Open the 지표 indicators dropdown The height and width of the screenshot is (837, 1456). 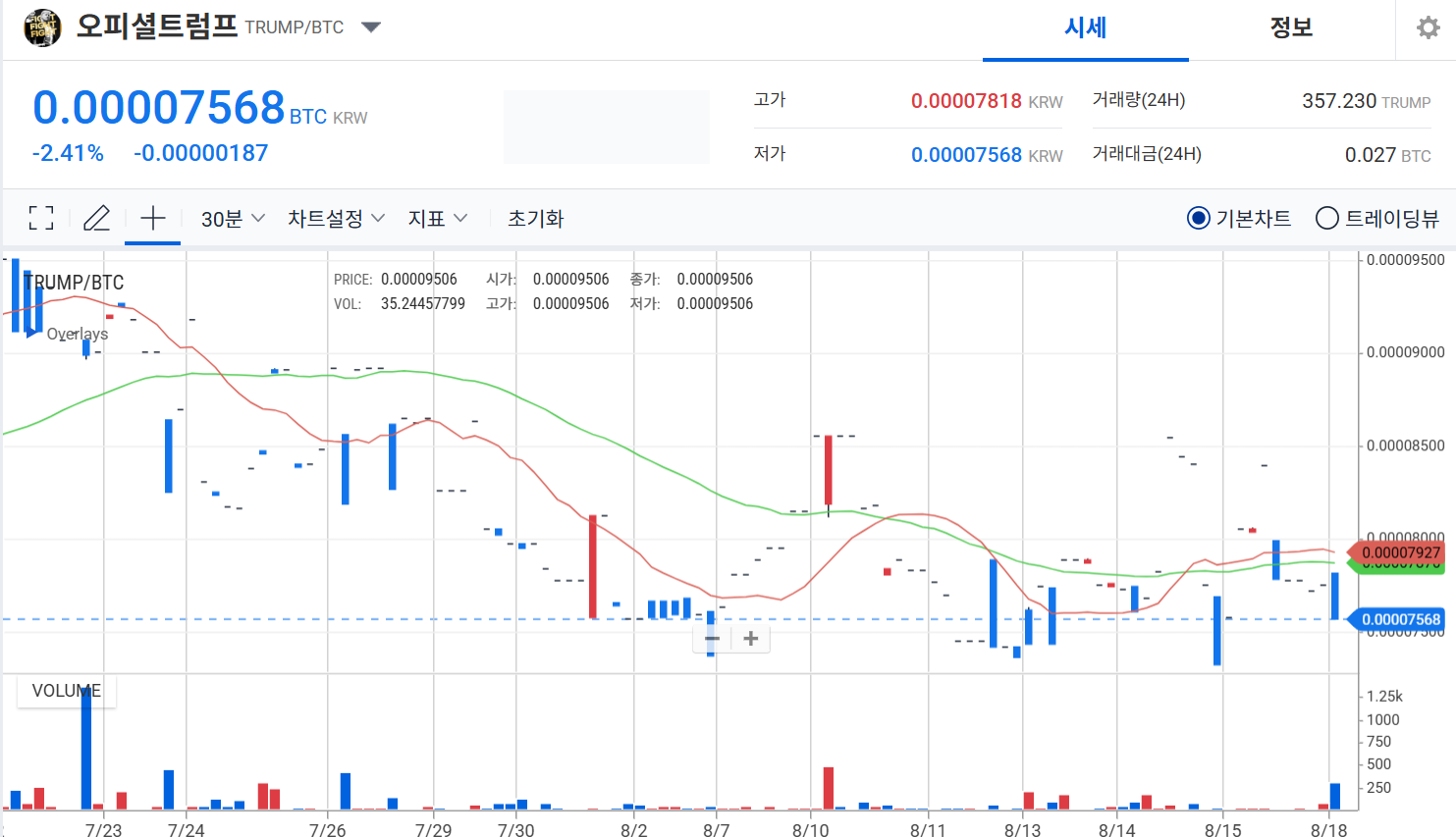tap(438, 219)
